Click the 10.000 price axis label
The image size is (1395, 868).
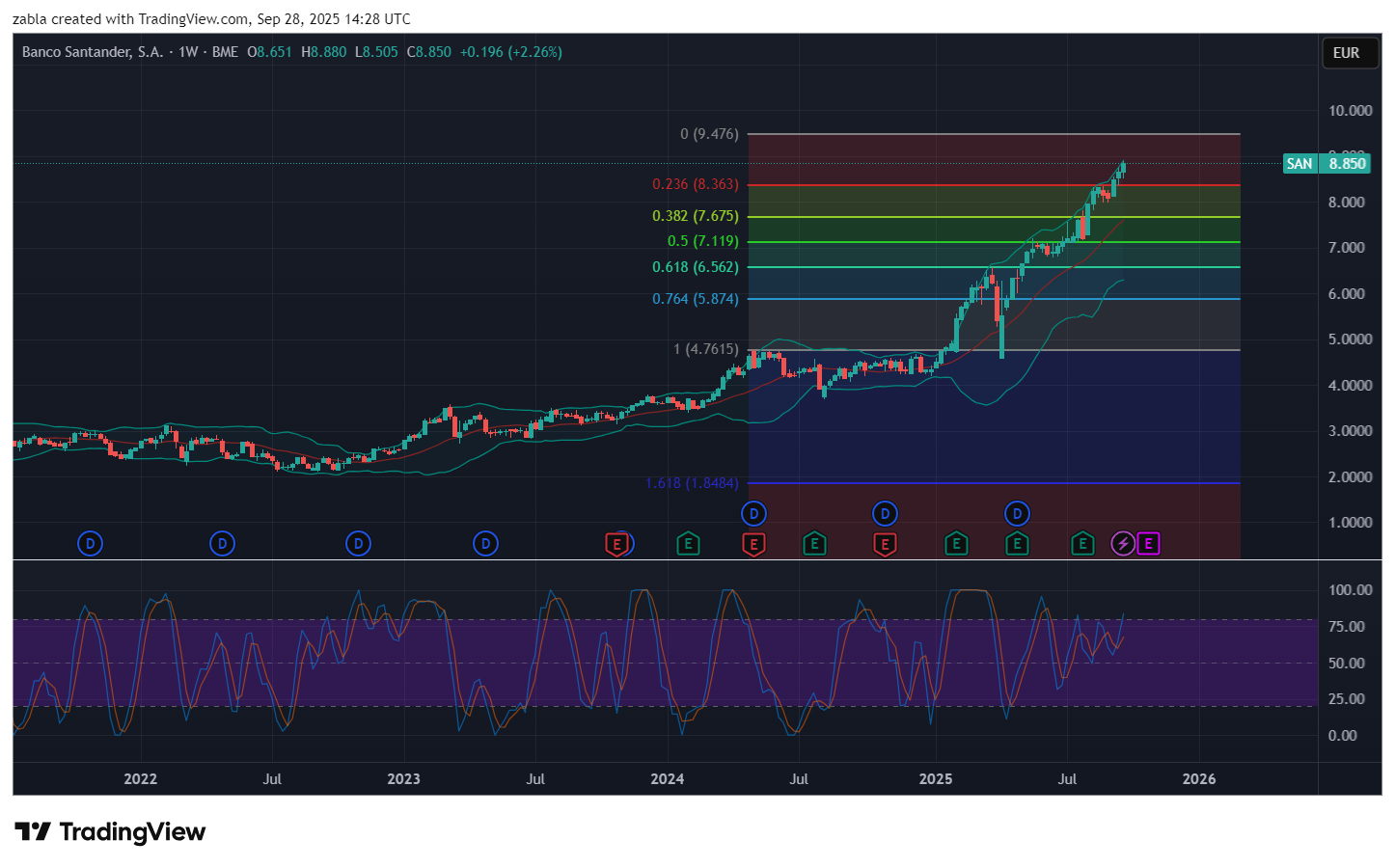click(1350, 111)
